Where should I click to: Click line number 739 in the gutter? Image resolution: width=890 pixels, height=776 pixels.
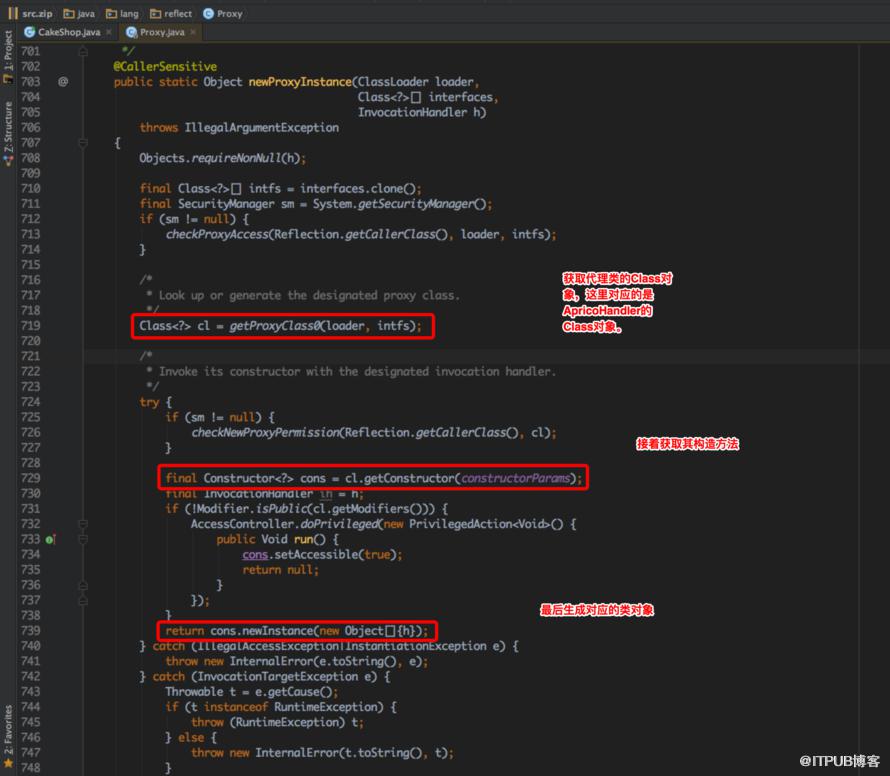(x=31, y=631)
